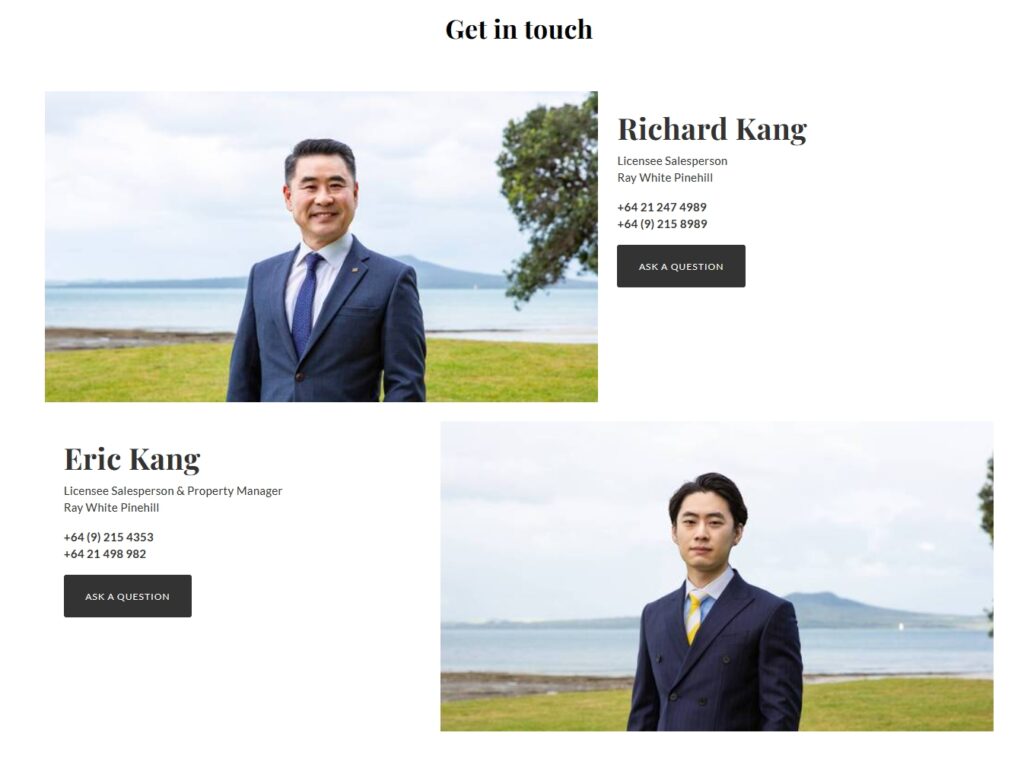Open Eric Kang's profile photo
The image size is (1024, 758).
click(x=716, y=576)
